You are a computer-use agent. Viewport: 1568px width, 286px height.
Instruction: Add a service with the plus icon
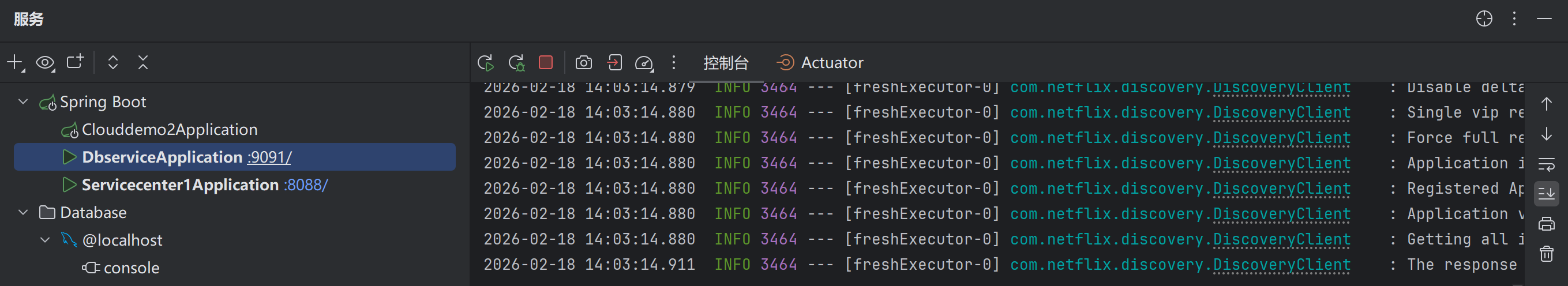(x=15, y=62)
